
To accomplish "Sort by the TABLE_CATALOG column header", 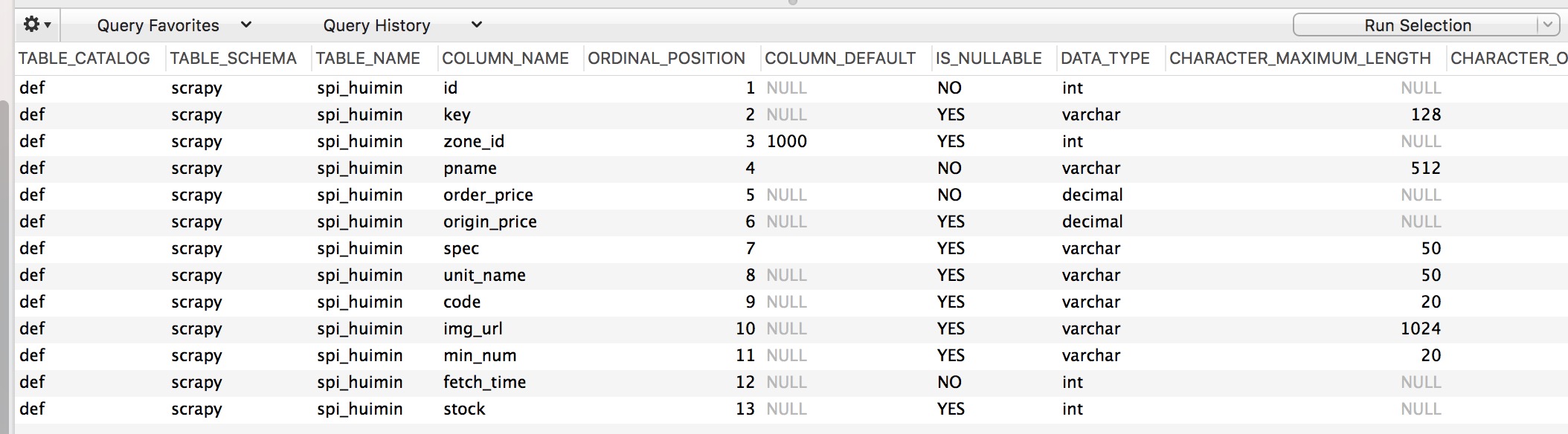I will [84, 58].
